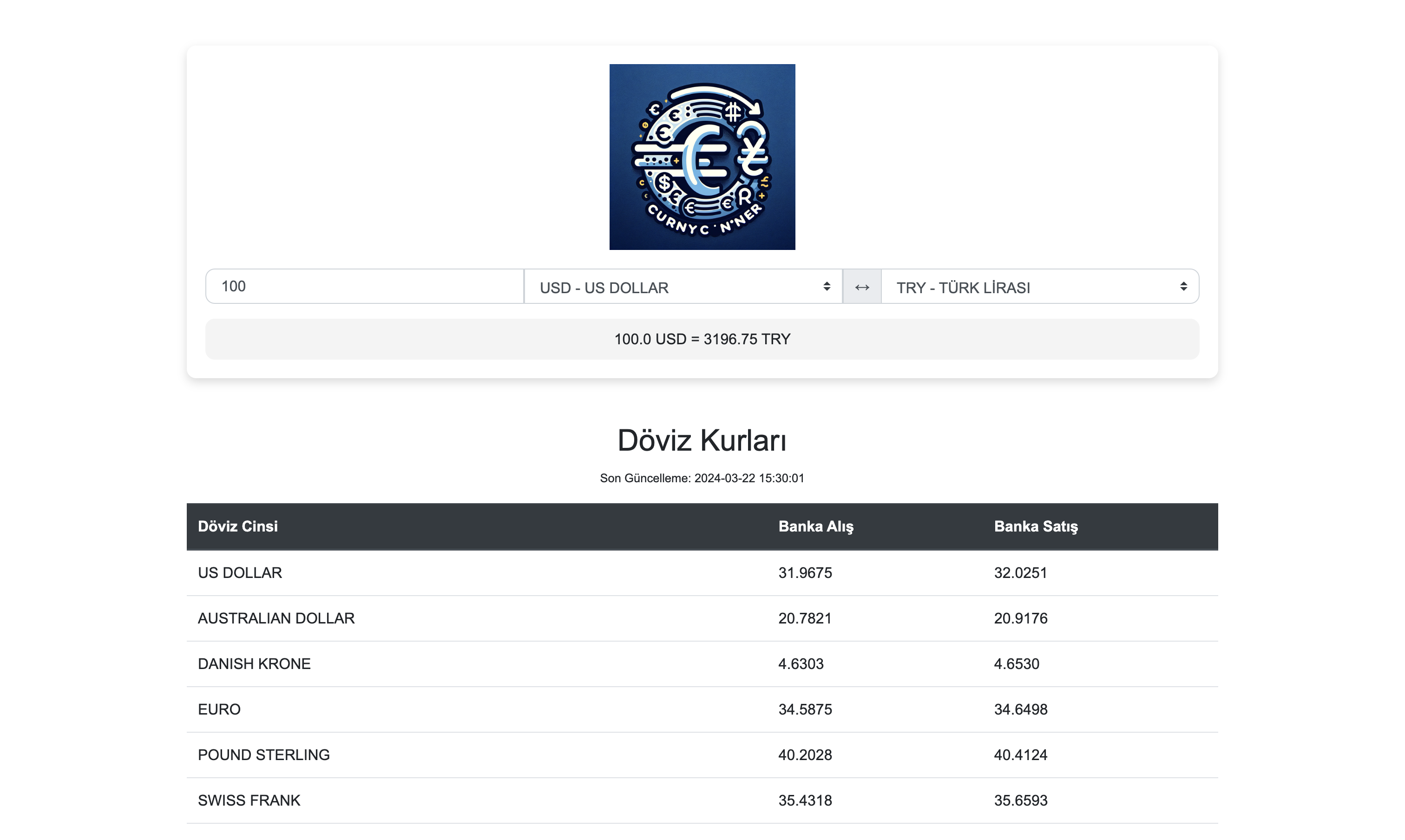Open the USD - US DOLLAR source dropdown

click(683, 287)
